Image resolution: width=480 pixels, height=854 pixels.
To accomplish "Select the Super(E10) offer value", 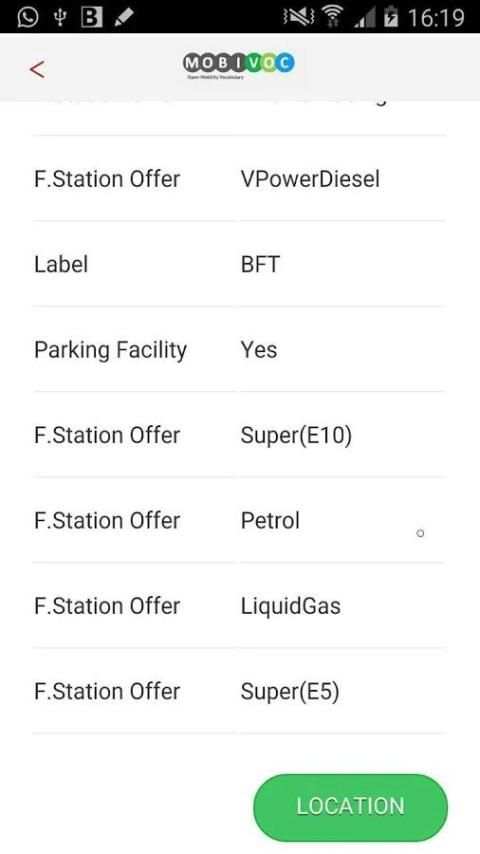I will pos(296,435).
